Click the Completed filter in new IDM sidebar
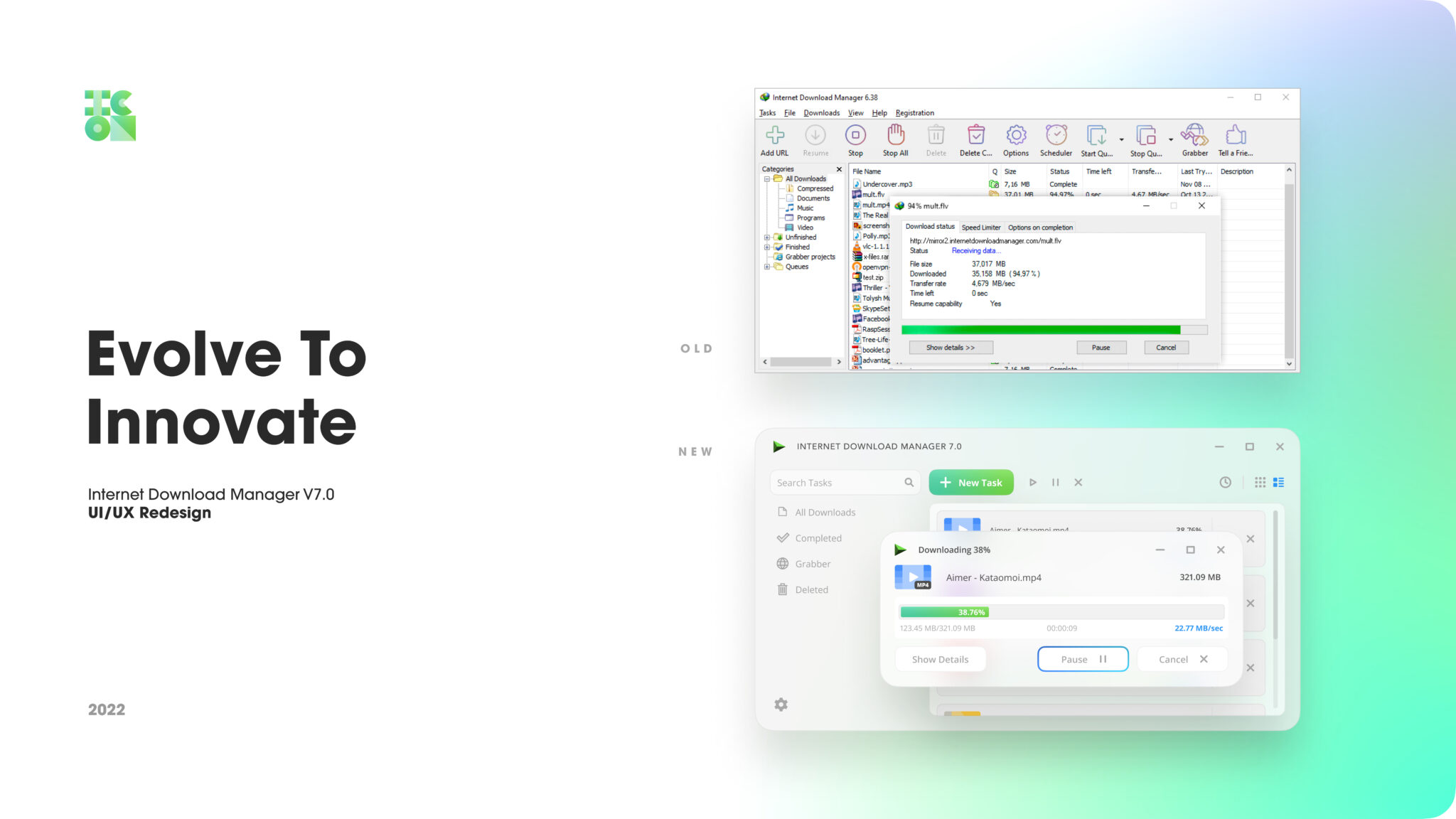1456x819 pixels. 817,538
